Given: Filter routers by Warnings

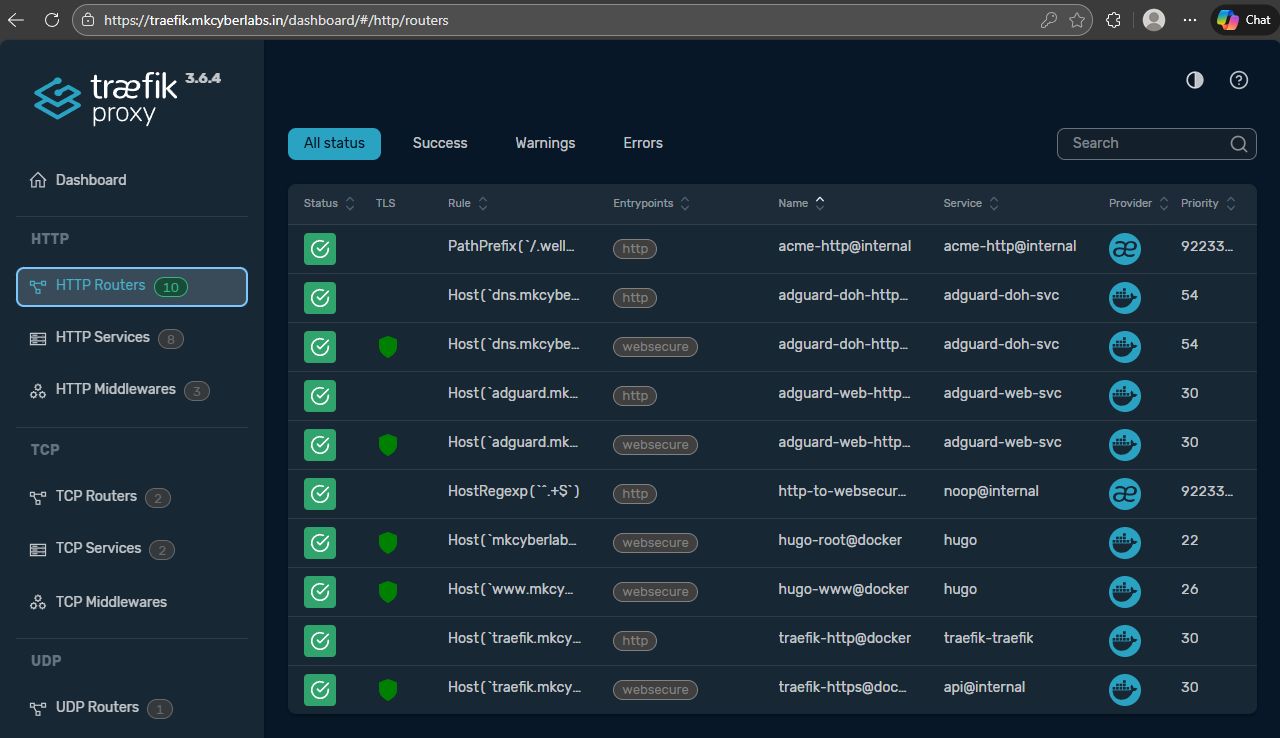Looking at the screenshot, I should [545, 144].
